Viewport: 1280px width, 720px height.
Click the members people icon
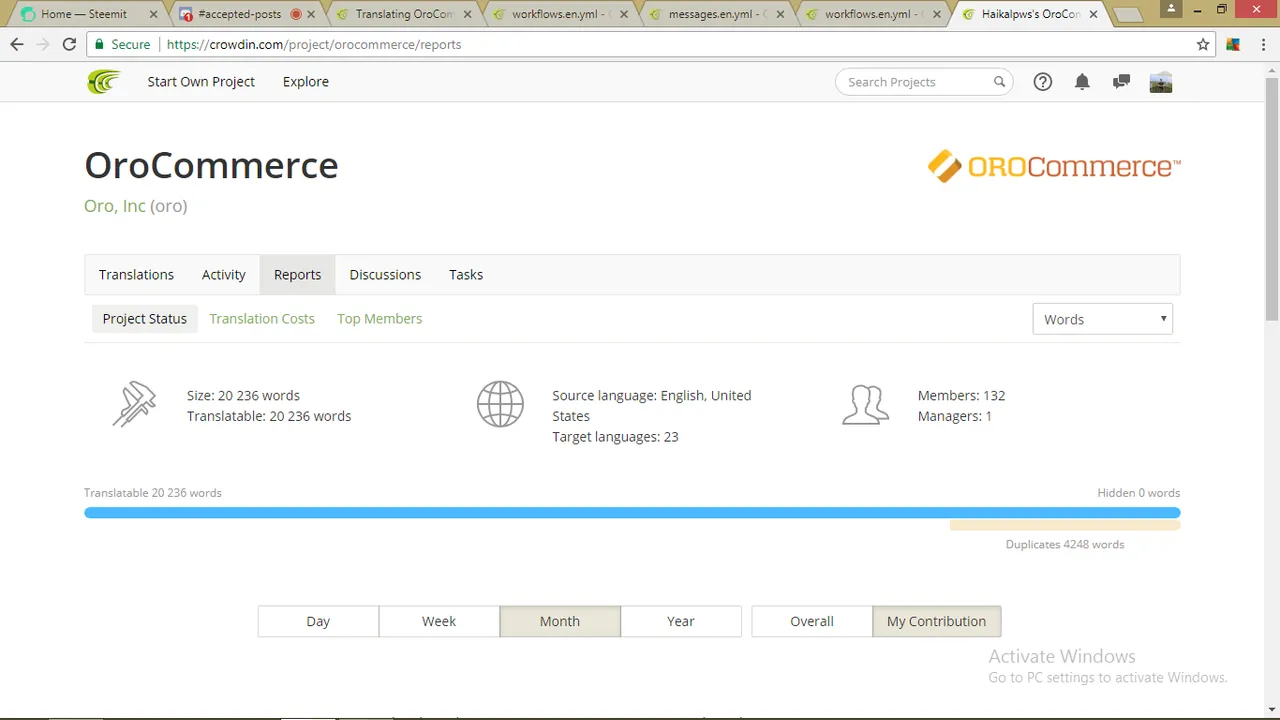click(866, 405)
